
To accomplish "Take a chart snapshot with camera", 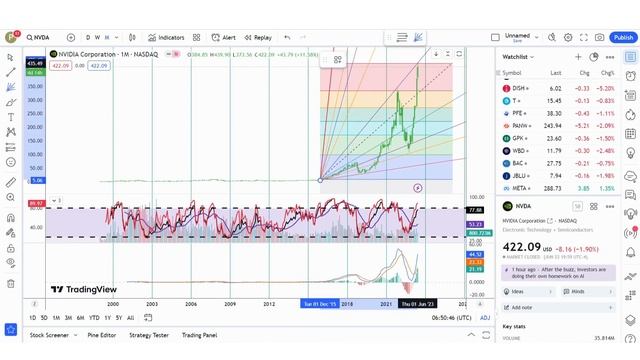I will pos(600,38).
